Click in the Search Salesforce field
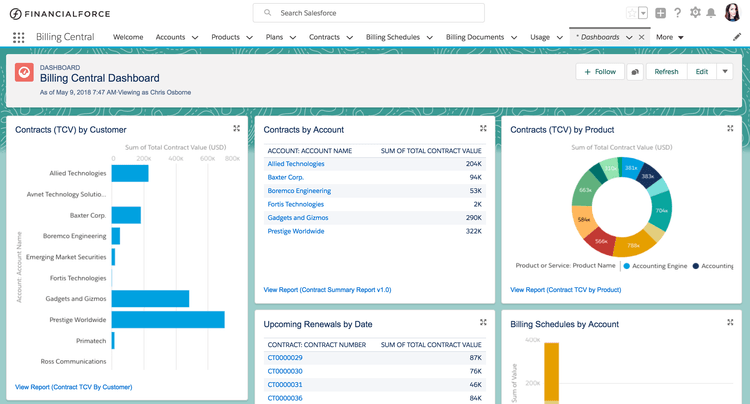The height and width of the screenshot is (404, 750). coord(368,13)
